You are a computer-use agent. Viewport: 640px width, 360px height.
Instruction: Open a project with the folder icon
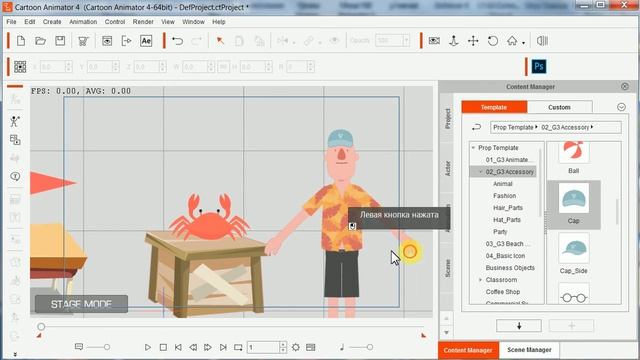pyautogui.click(x=40, y=41)
